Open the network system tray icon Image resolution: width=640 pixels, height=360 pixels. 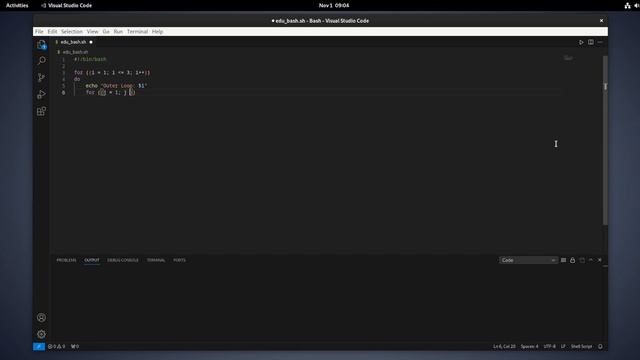point(627,5)
